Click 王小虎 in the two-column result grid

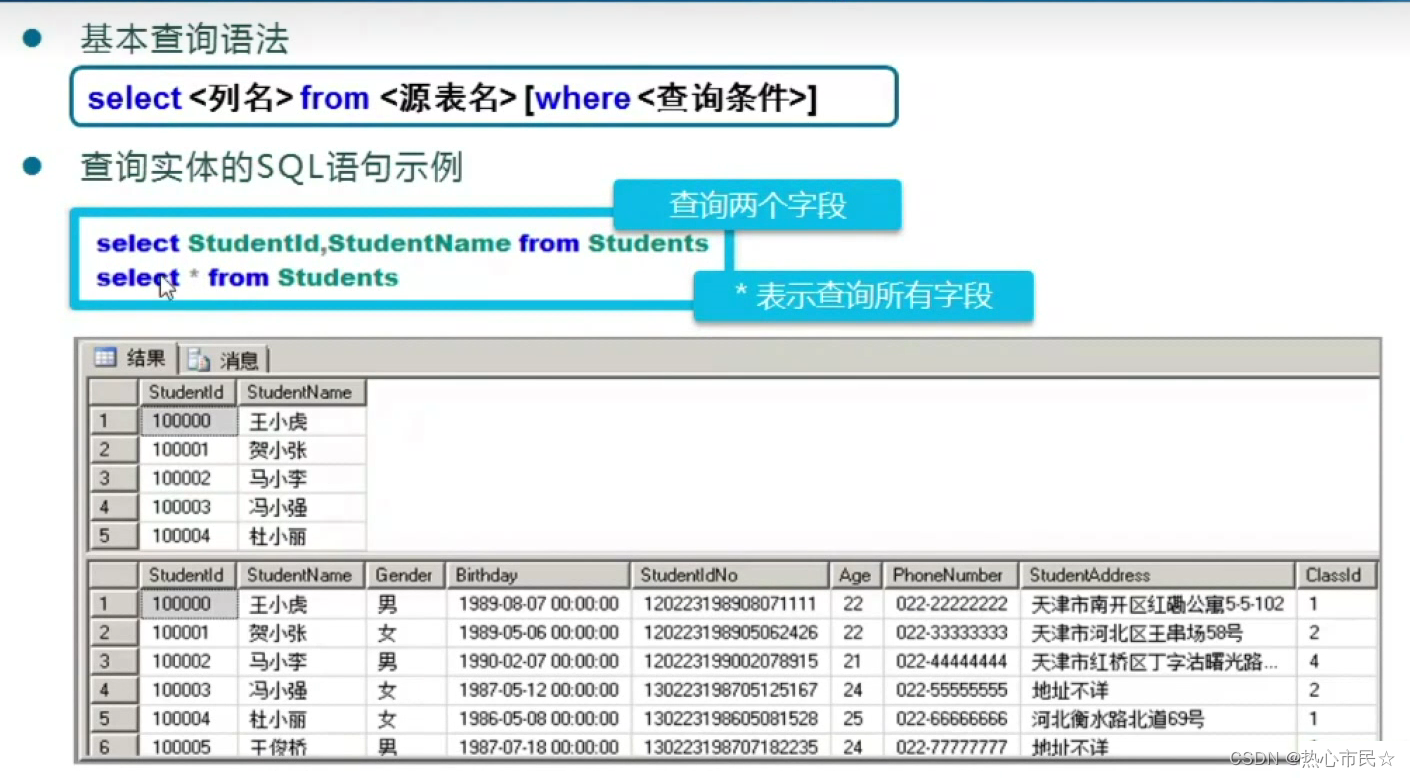point(300,421)
